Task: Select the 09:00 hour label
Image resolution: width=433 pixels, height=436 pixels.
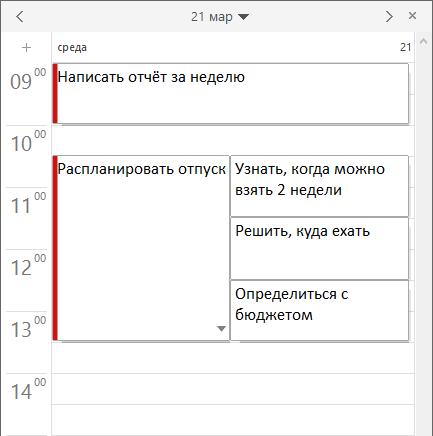Action: tap(28, 79)
